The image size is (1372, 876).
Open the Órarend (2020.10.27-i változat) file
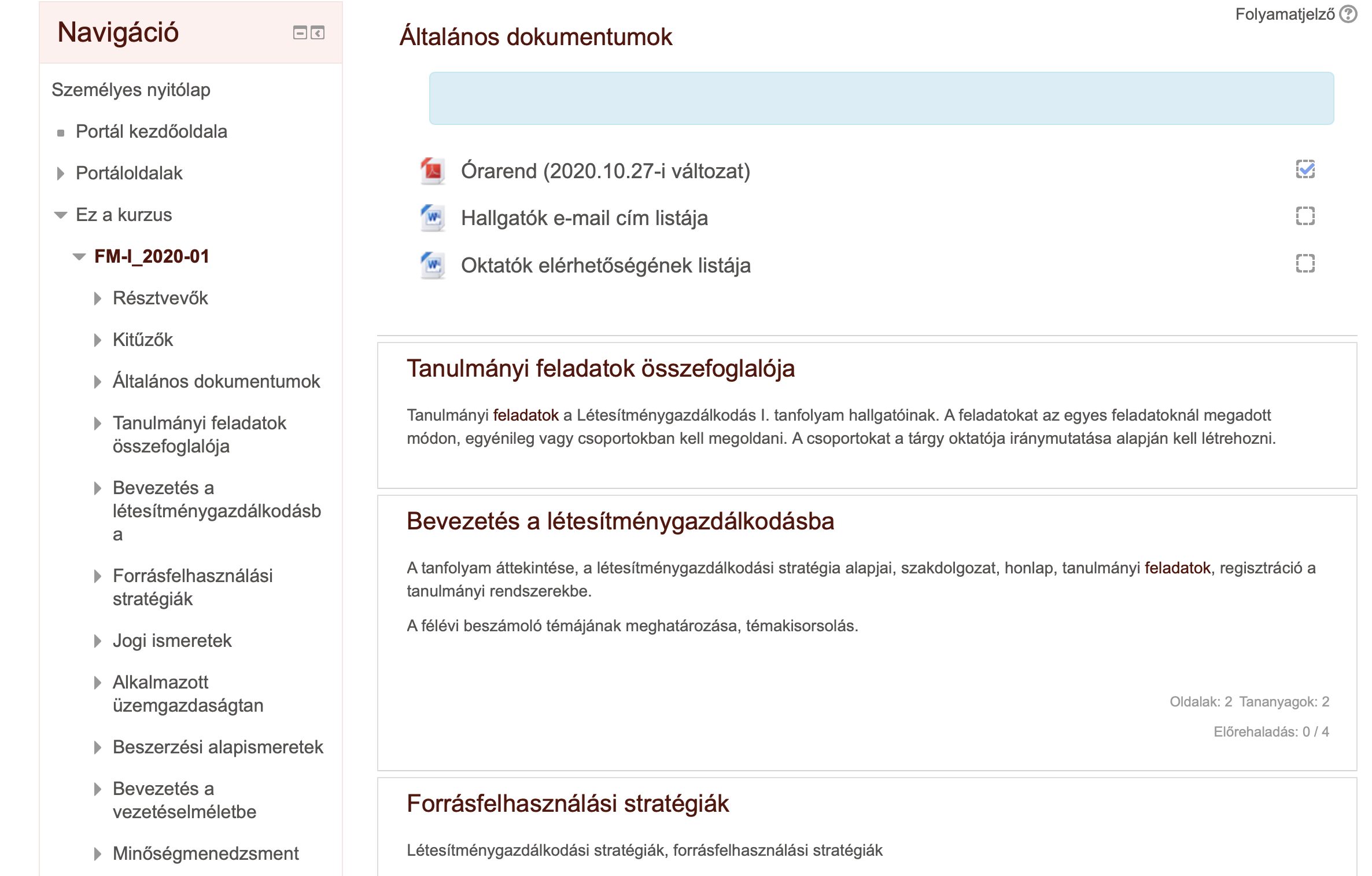(x=606, y=171)
